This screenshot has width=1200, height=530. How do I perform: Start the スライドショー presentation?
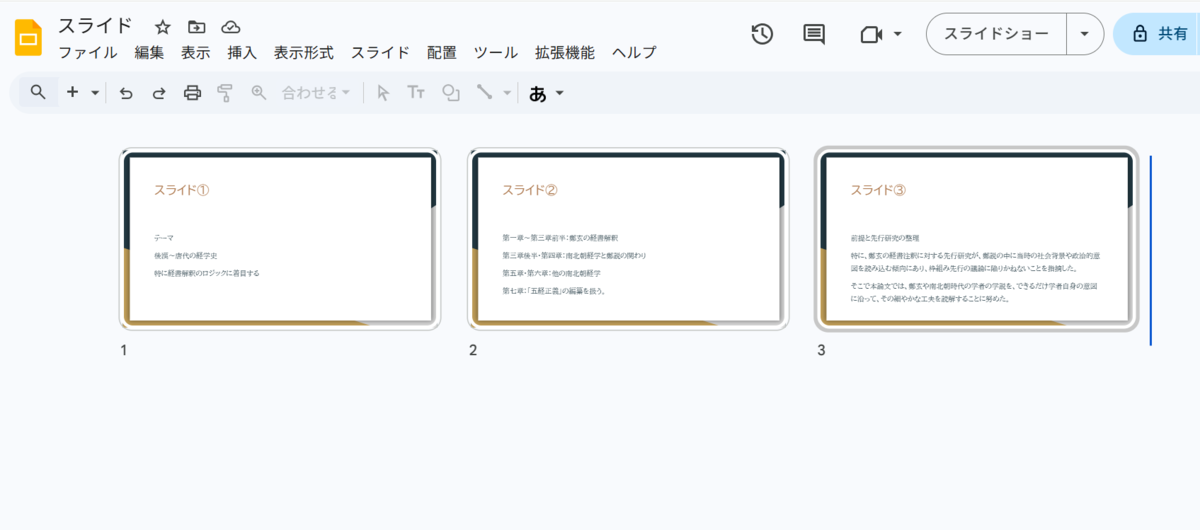(x=997, y=34)
